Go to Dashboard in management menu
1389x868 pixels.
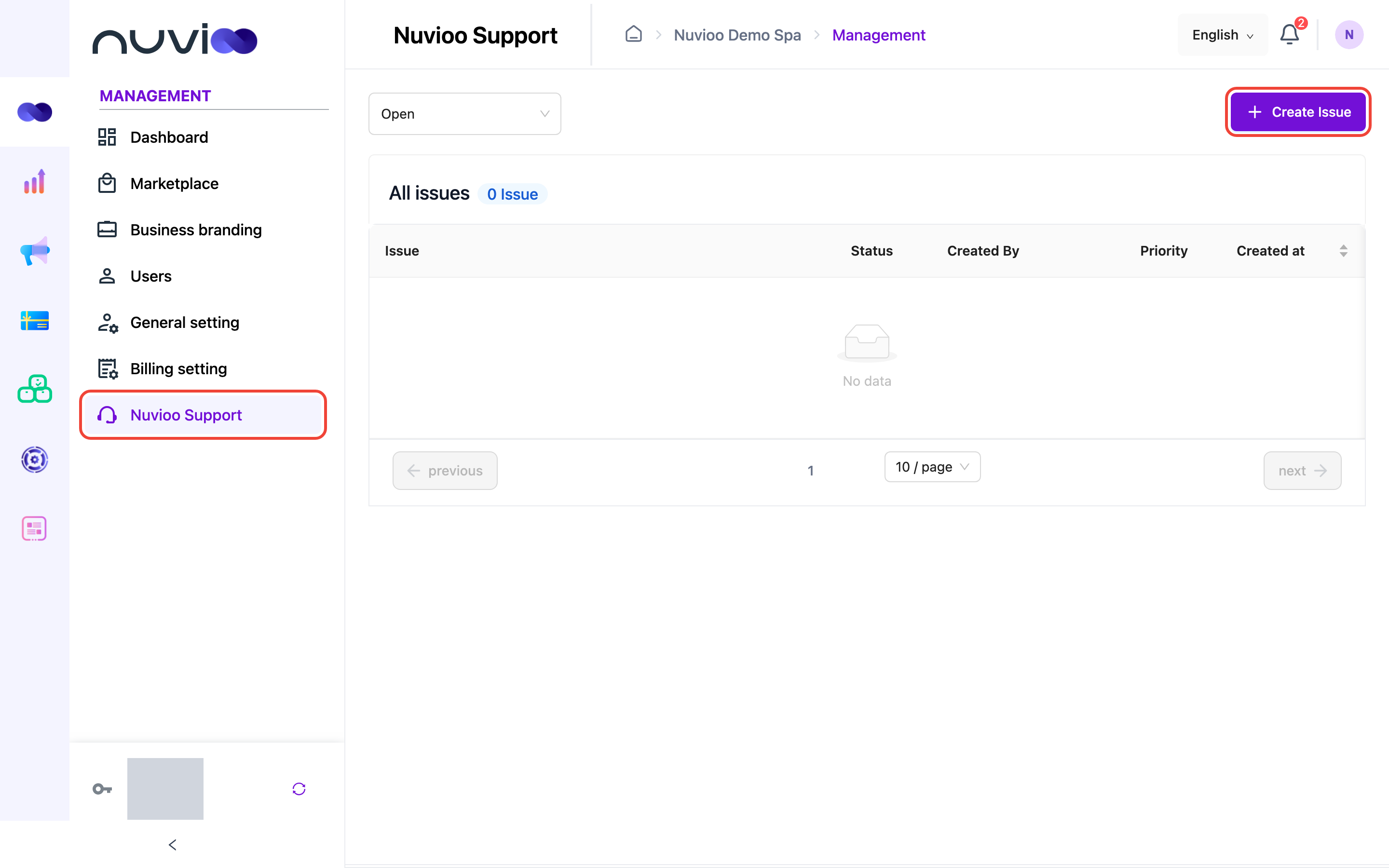coord(203,137)
